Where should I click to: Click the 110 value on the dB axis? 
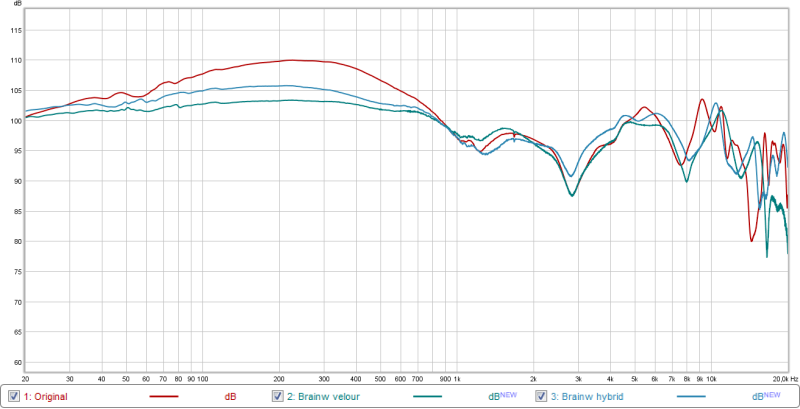[14, 60]
